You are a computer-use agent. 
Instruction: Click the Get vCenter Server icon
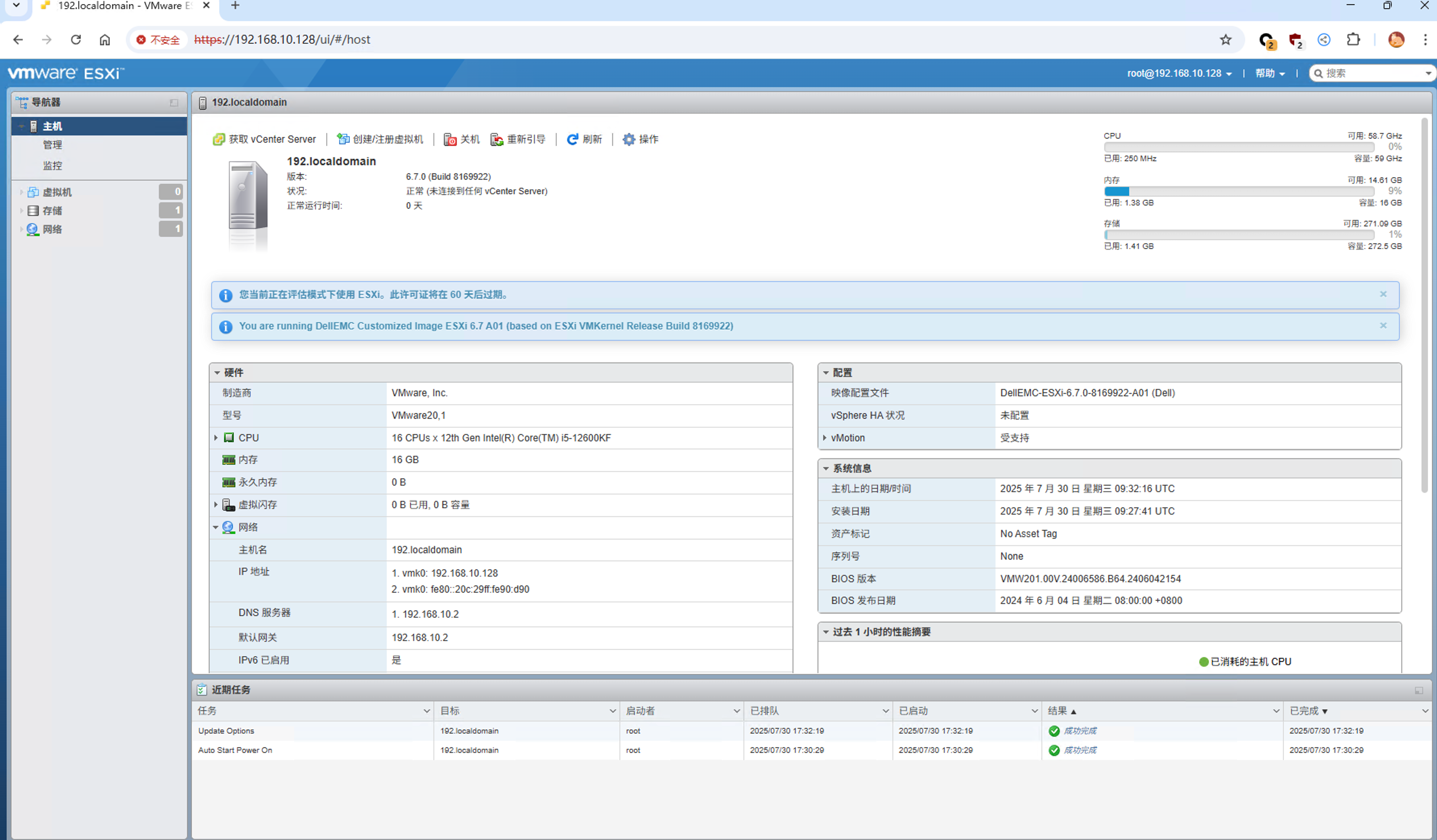(x=218, y=139)
